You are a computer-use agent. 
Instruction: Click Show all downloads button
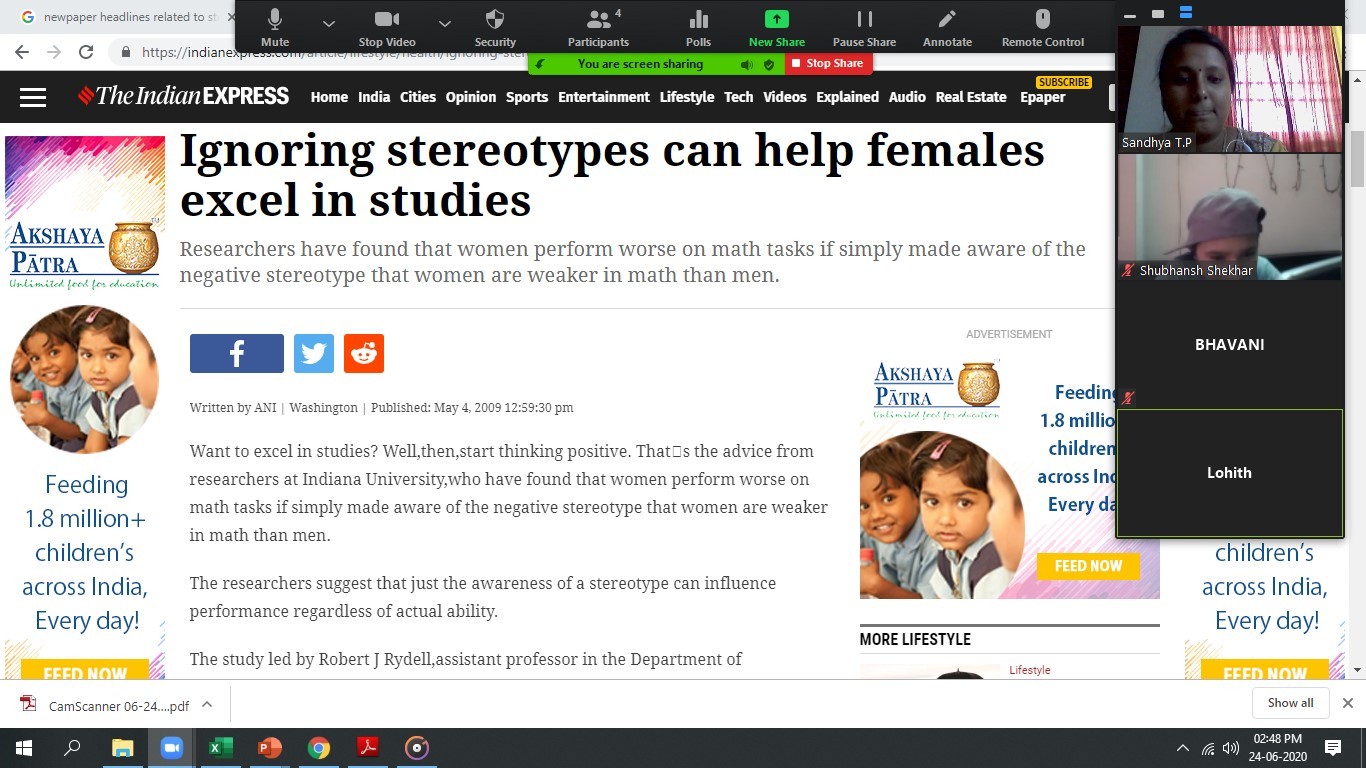(x=1290, y=703)
